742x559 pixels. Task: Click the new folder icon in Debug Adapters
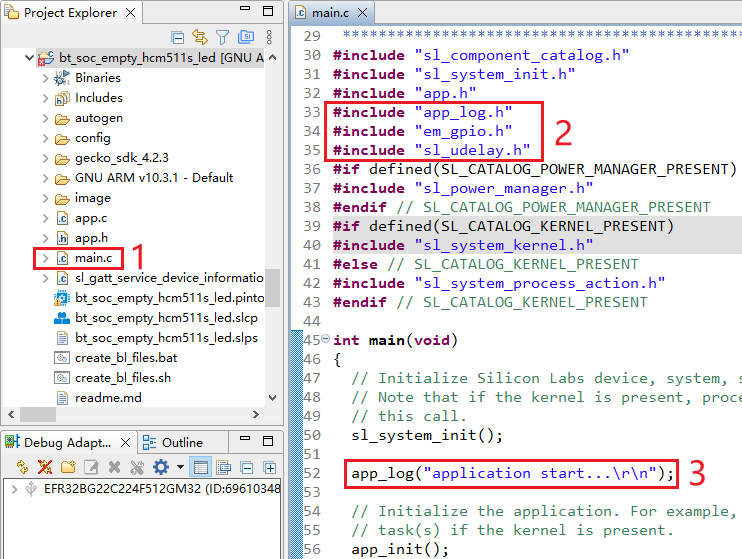tap(68, 467)
